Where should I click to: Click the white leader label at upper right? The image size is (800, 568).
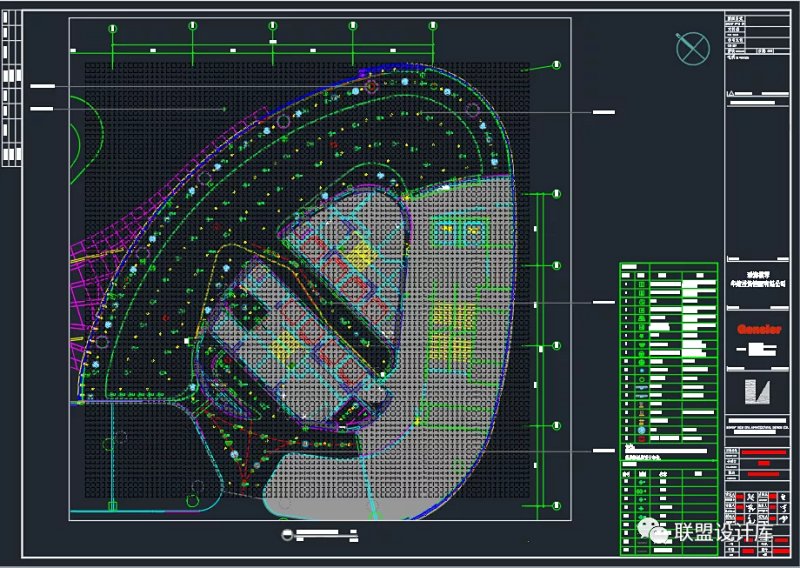[603, 112]
